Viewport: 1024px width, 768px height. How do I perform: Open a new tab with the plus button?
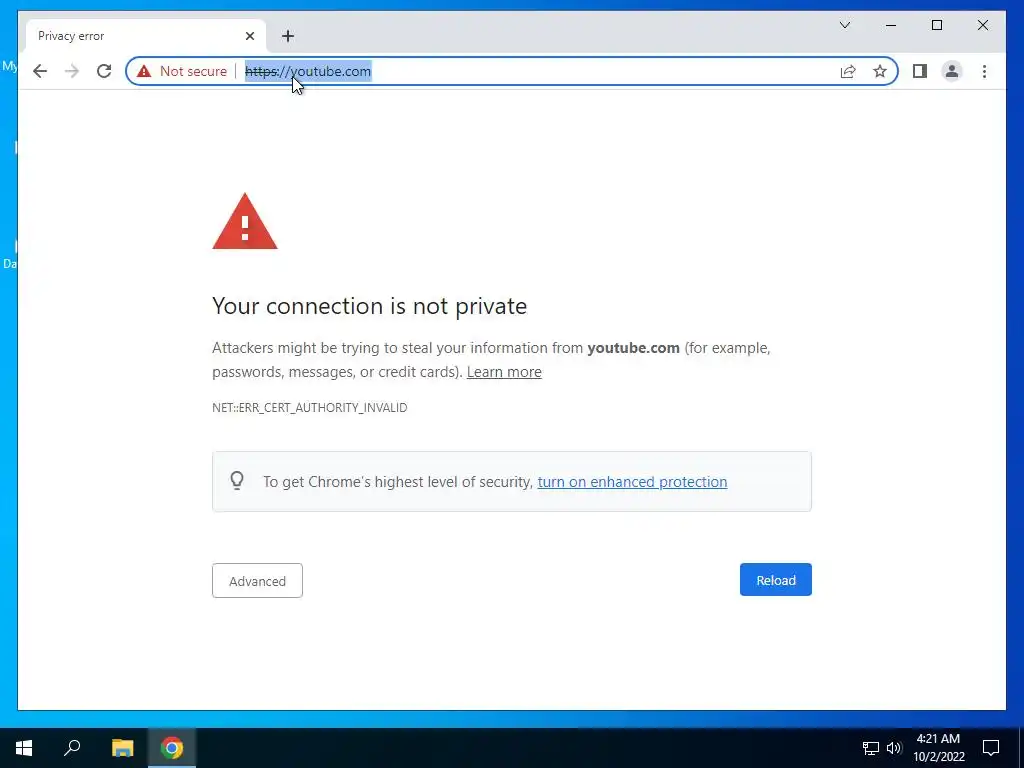click(x=288, y=36)
